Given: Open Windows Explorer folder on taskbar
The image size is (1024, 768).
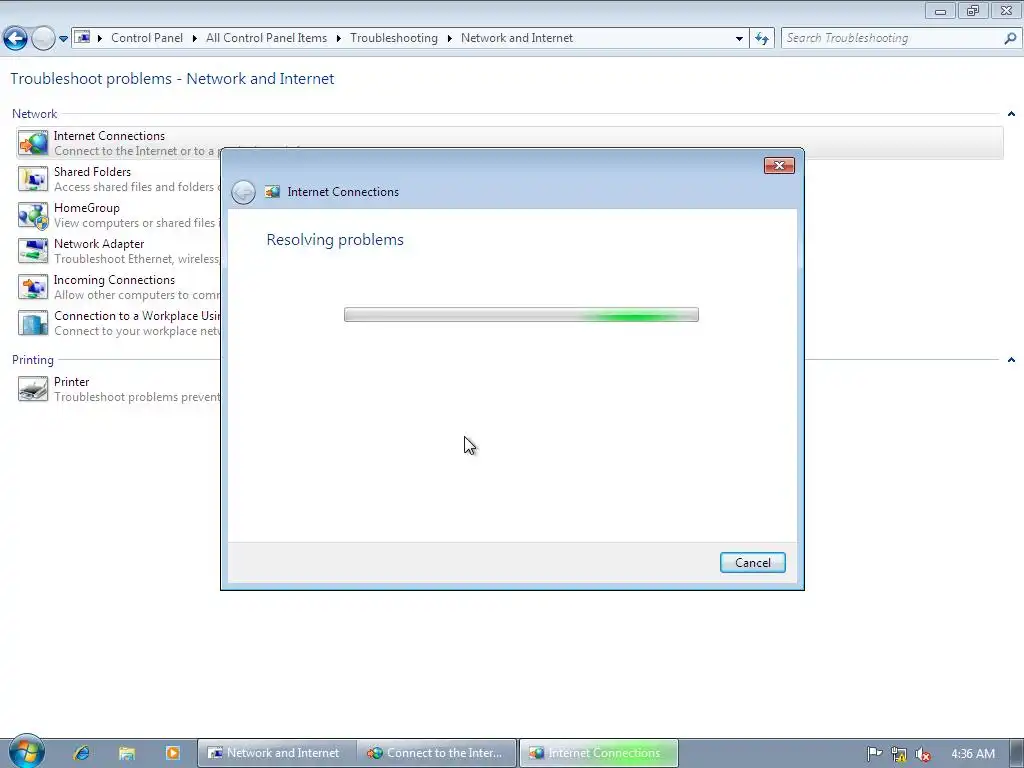Looking at the screenshot, I should coord(127,753).
